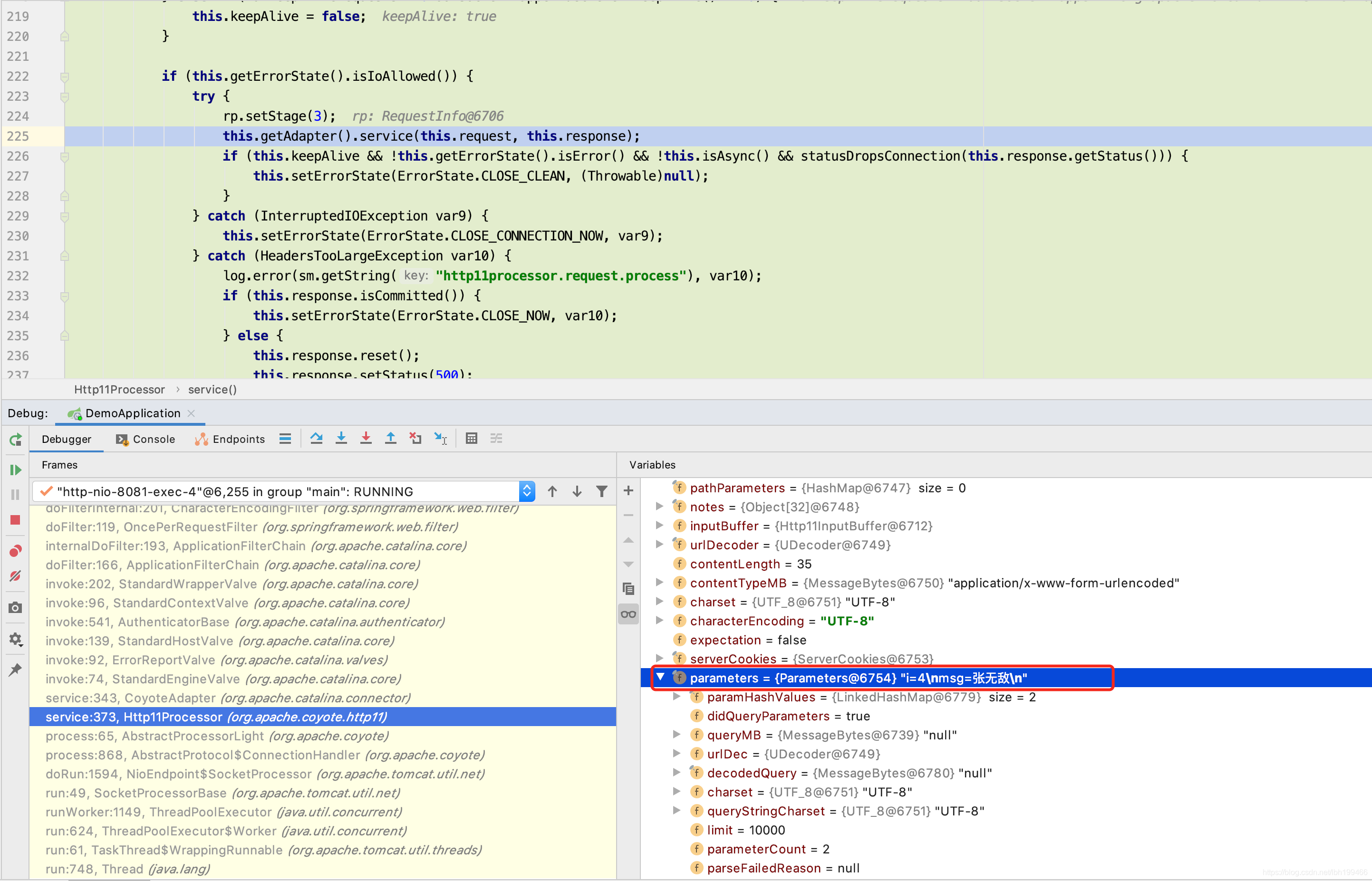This screenshot has width=1372, height=881.
Task: Expand the inputBuffer variable
Action: click(x=659, y=526)
